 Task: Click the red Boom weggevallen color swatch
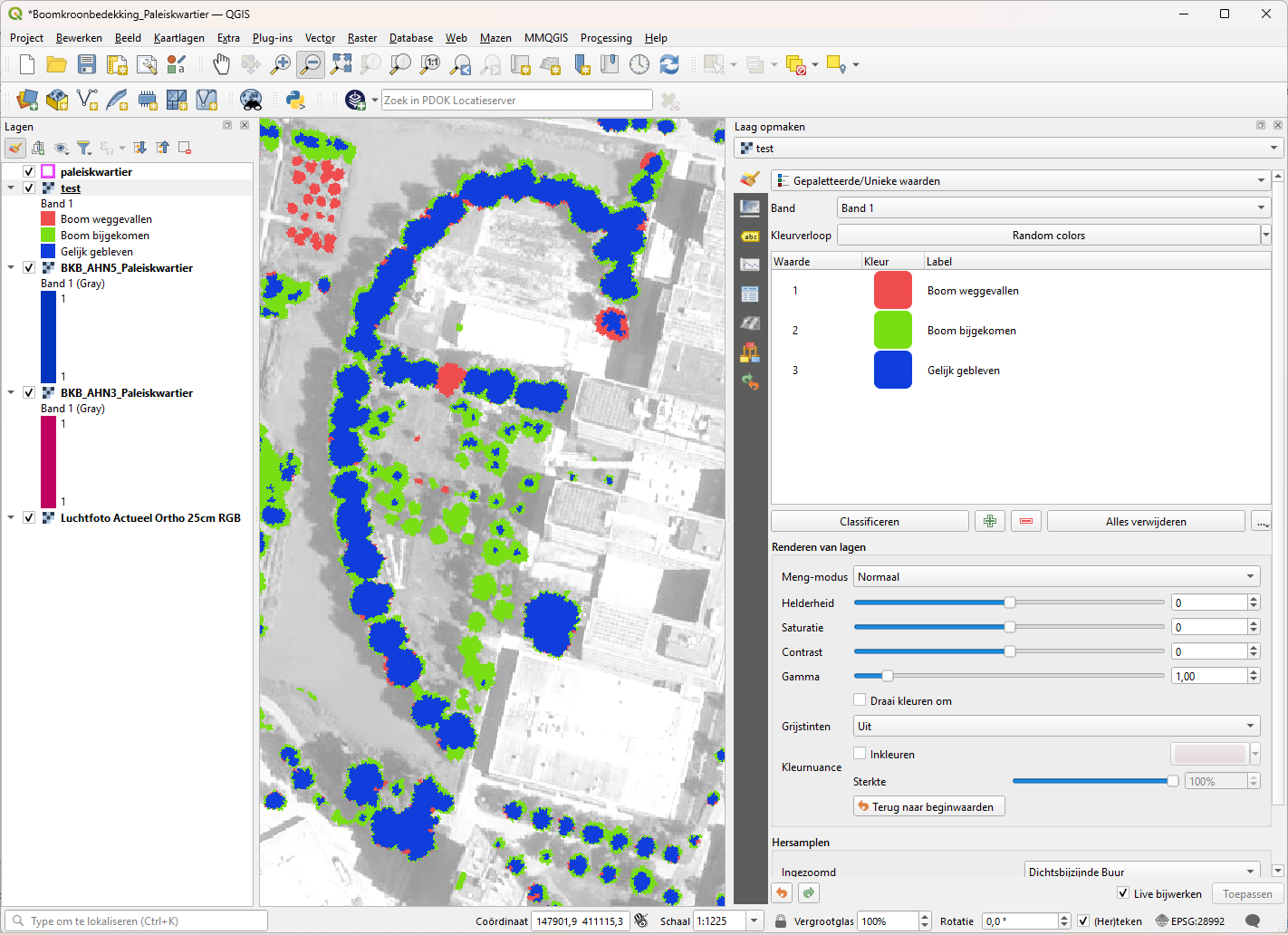click(x=892, y=291)
